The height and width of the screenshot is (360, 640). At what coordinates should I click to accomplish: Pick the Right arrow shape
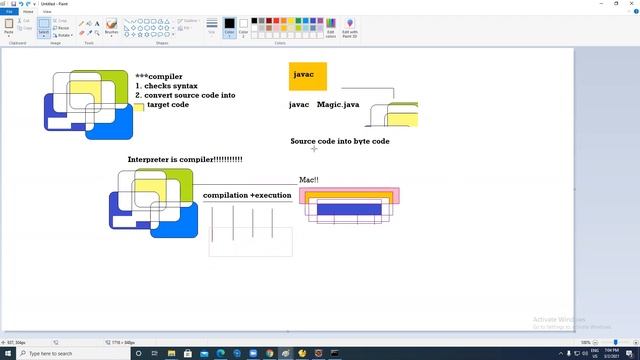point(153,28)
